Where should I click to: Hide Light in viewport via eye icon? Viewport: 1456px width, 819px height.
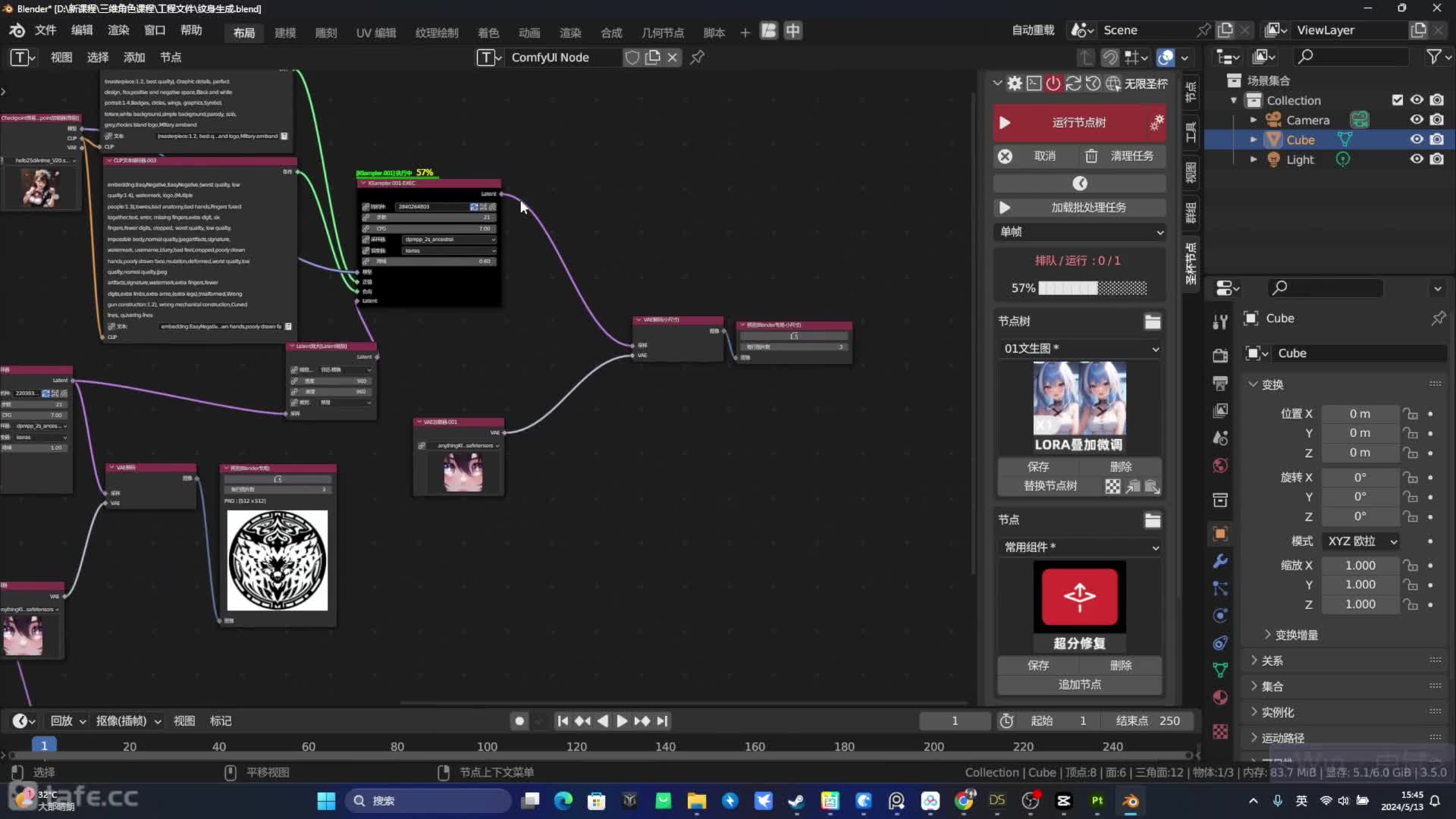pos(1417,159)
